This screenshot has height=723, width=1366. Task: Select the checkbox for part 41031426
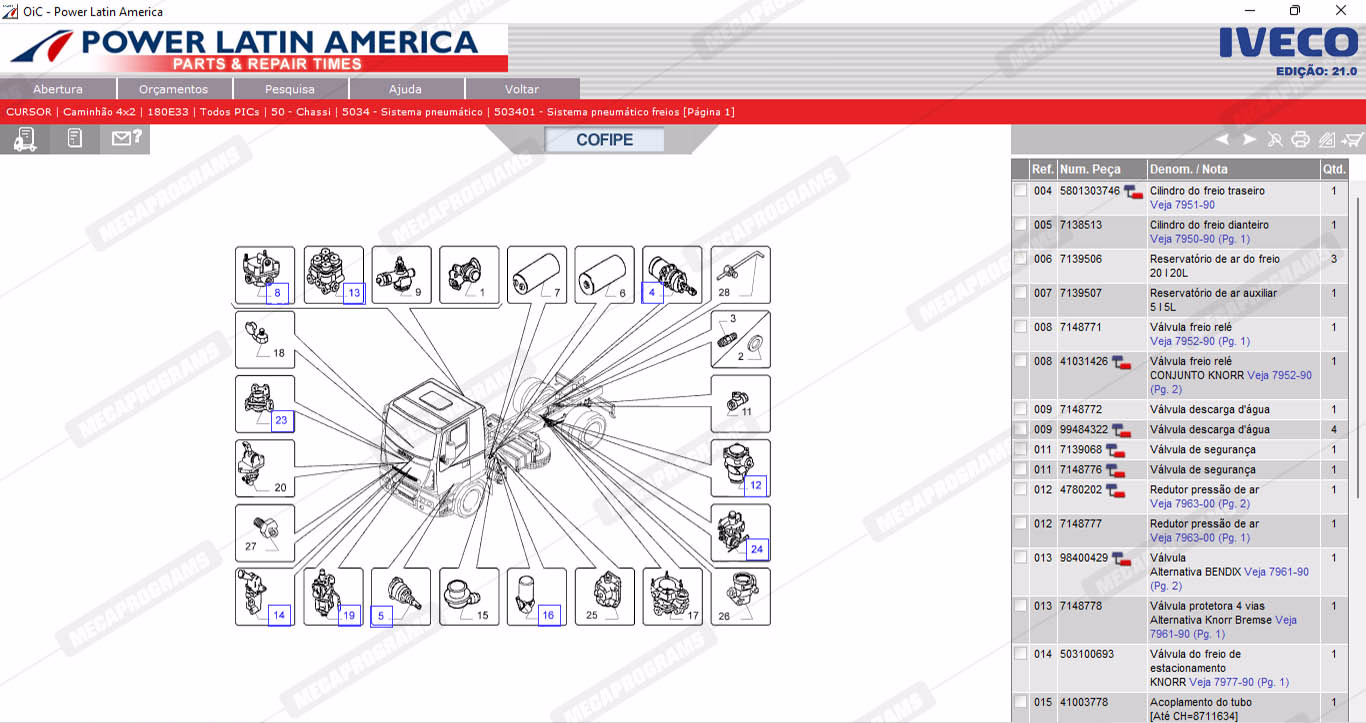(1020, 361)
